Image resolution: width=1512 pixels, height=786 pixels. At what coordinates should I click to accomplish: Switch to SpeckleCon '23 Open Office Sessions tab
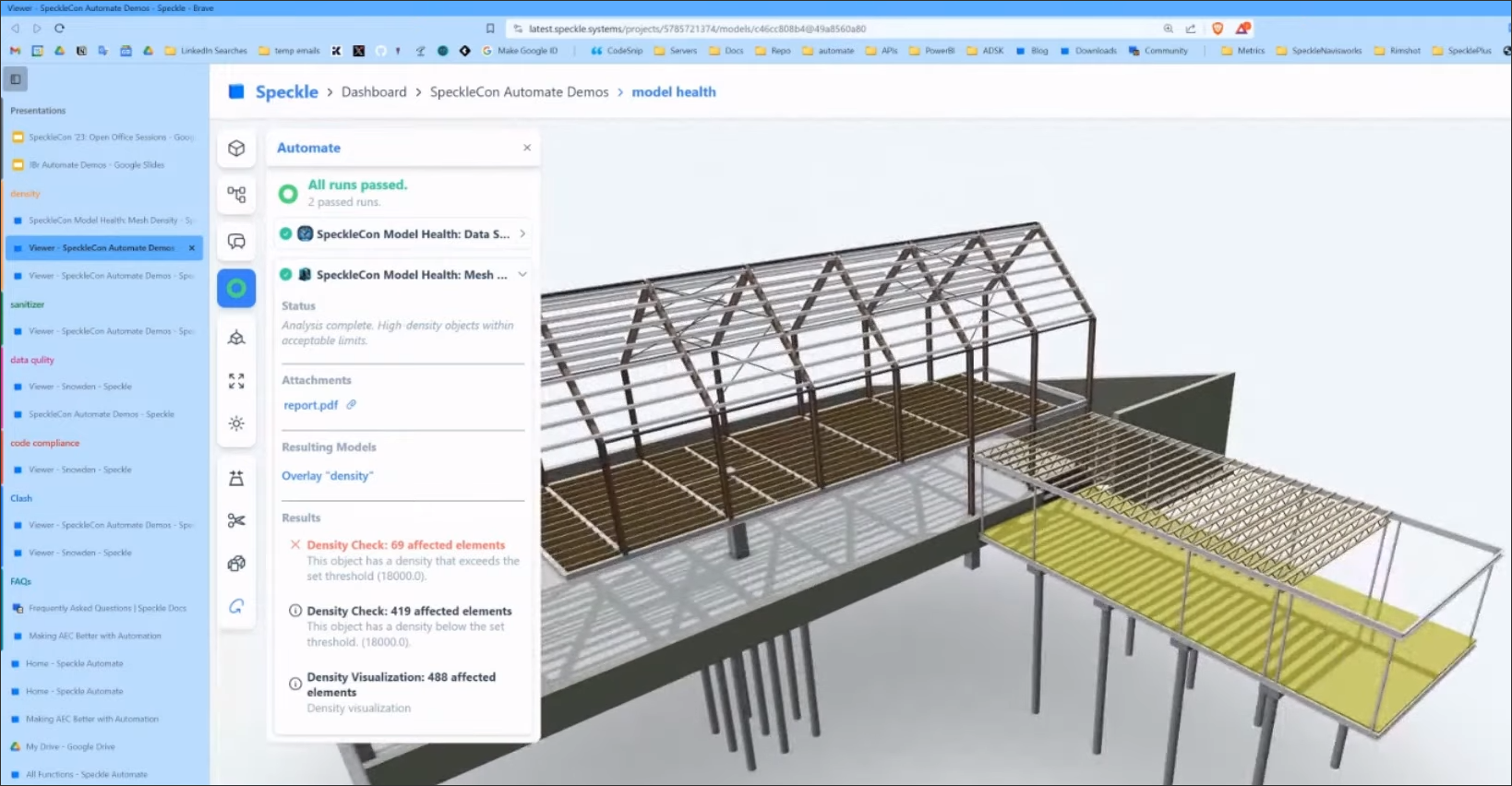coord(103,137)
